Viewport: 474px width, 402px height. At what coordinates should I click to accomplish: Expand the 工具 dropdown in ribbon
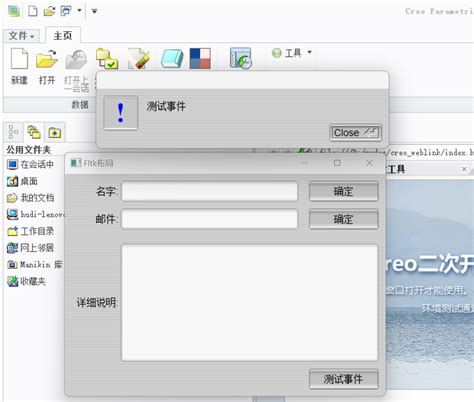pyautogui.click(x=292, y=53)
